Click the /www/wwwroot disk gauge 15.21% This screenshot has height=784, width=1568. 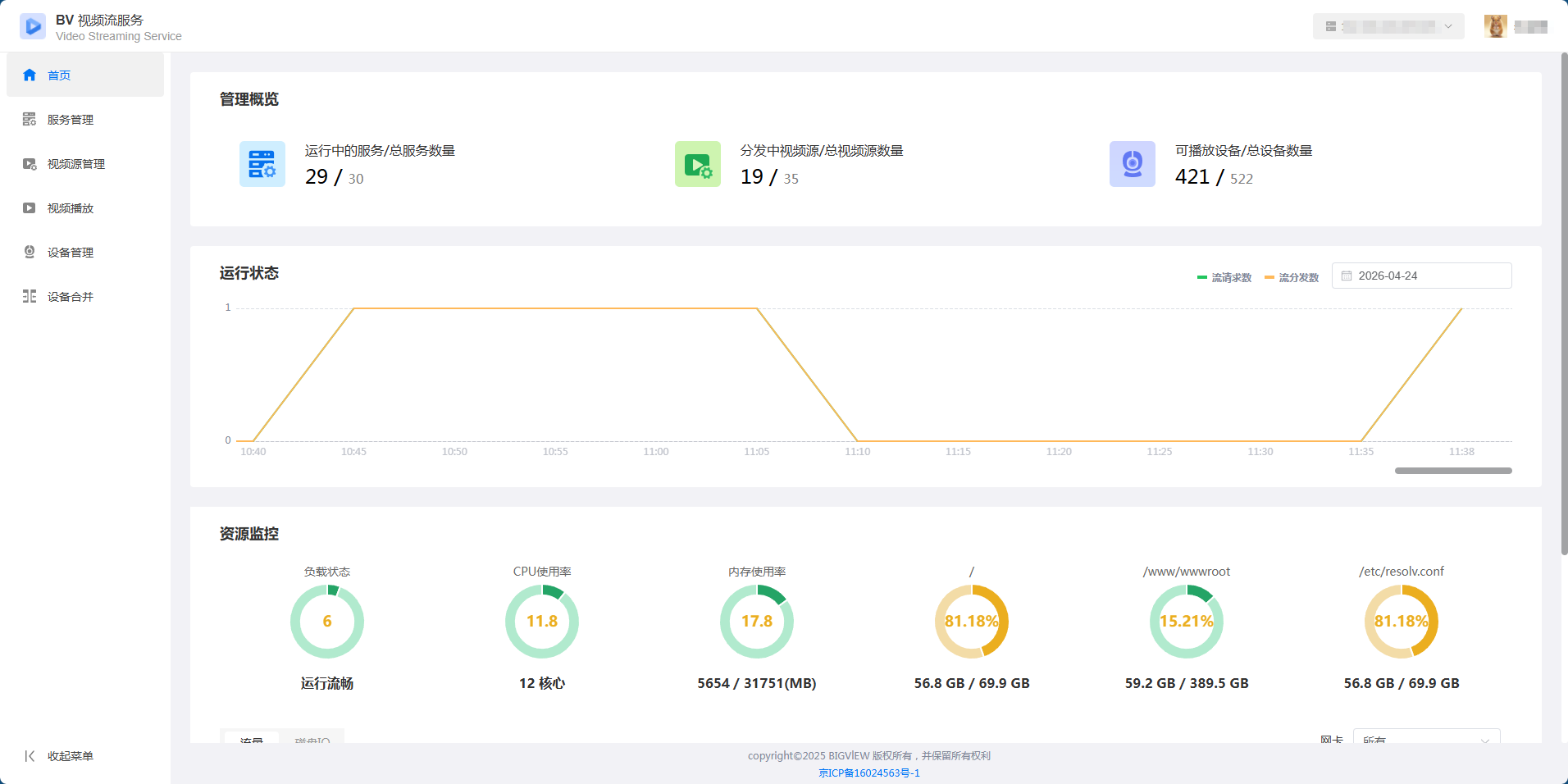click(1187, 622)
